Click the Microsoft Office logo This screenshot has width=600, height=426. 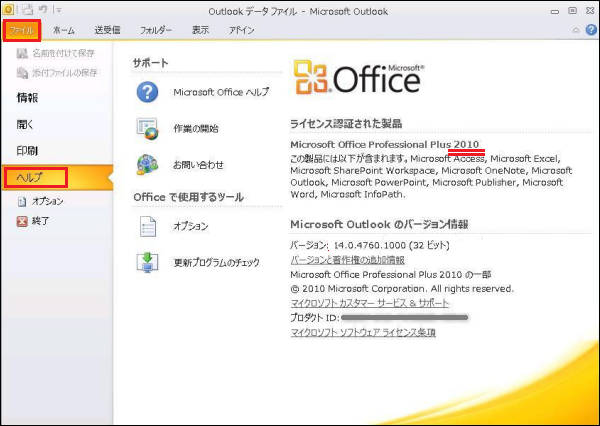[359, 77]
